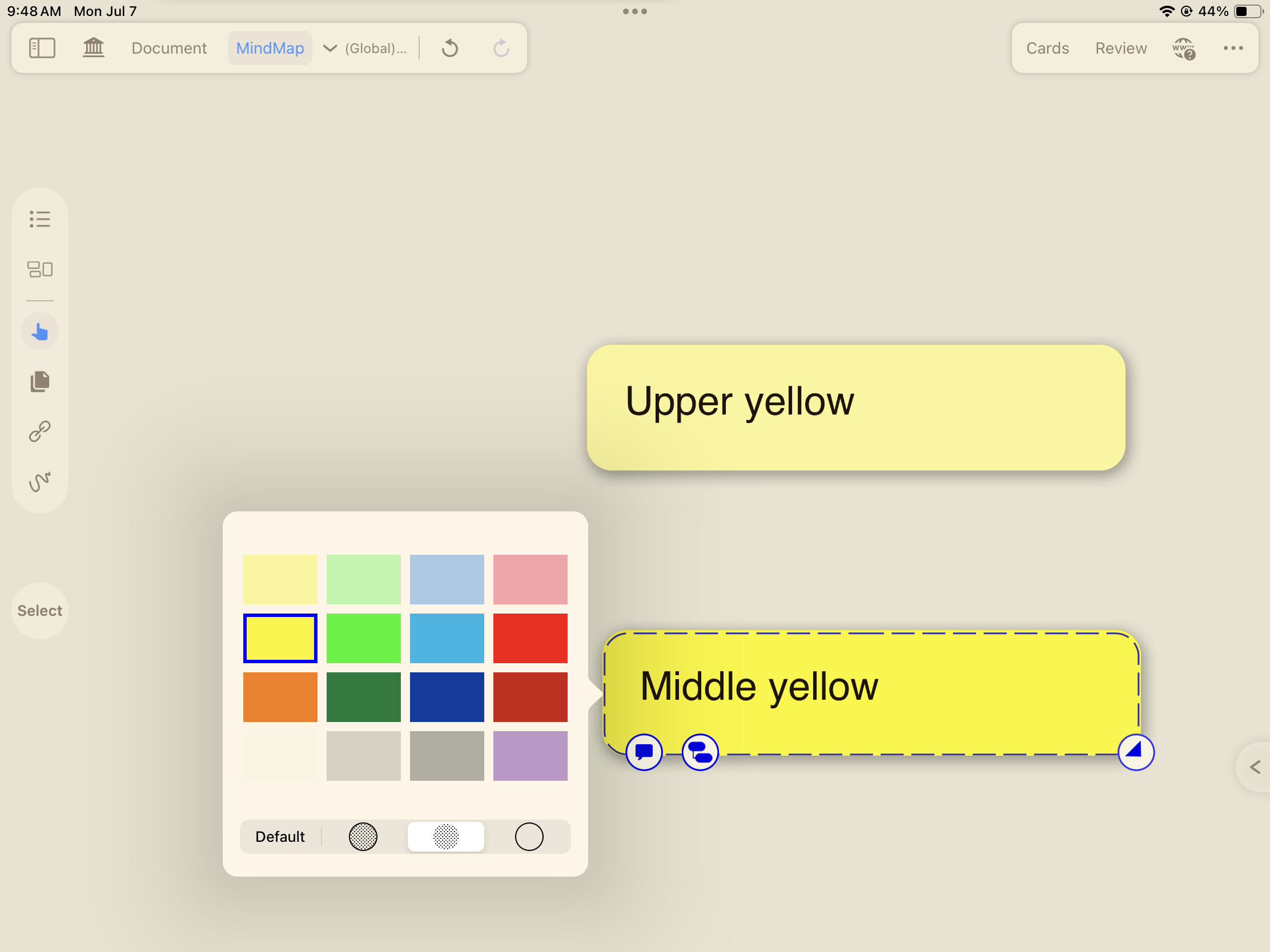Choose the light dotted fill style
Image resolution: width=1270 pixels, height=952 pixels.
[445, 837]
